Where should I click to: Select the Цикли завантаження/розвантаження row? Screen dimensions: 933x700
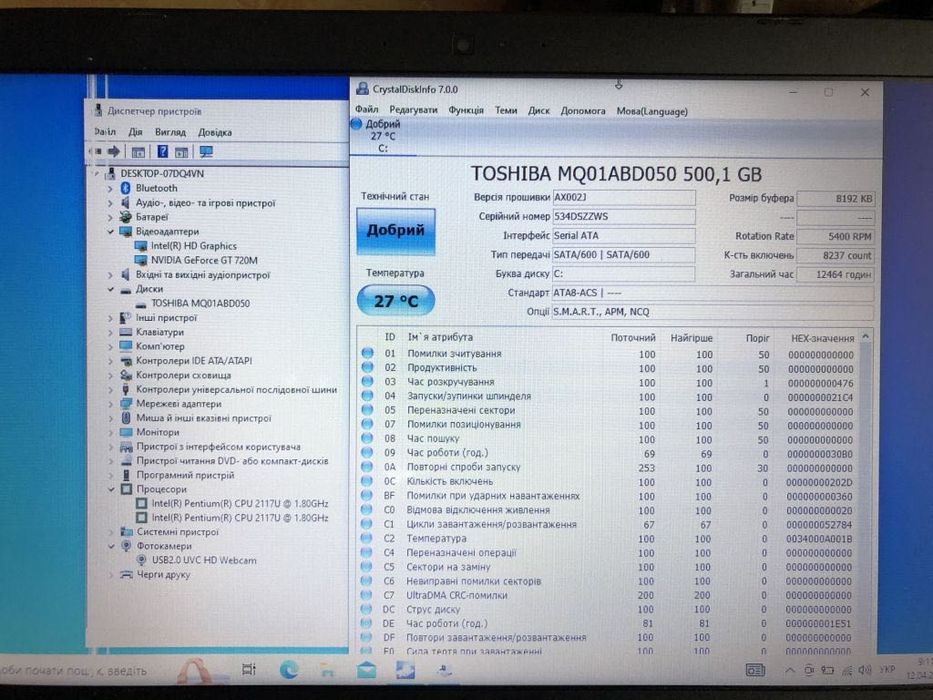pyautogui.click(x=608, y=524)
